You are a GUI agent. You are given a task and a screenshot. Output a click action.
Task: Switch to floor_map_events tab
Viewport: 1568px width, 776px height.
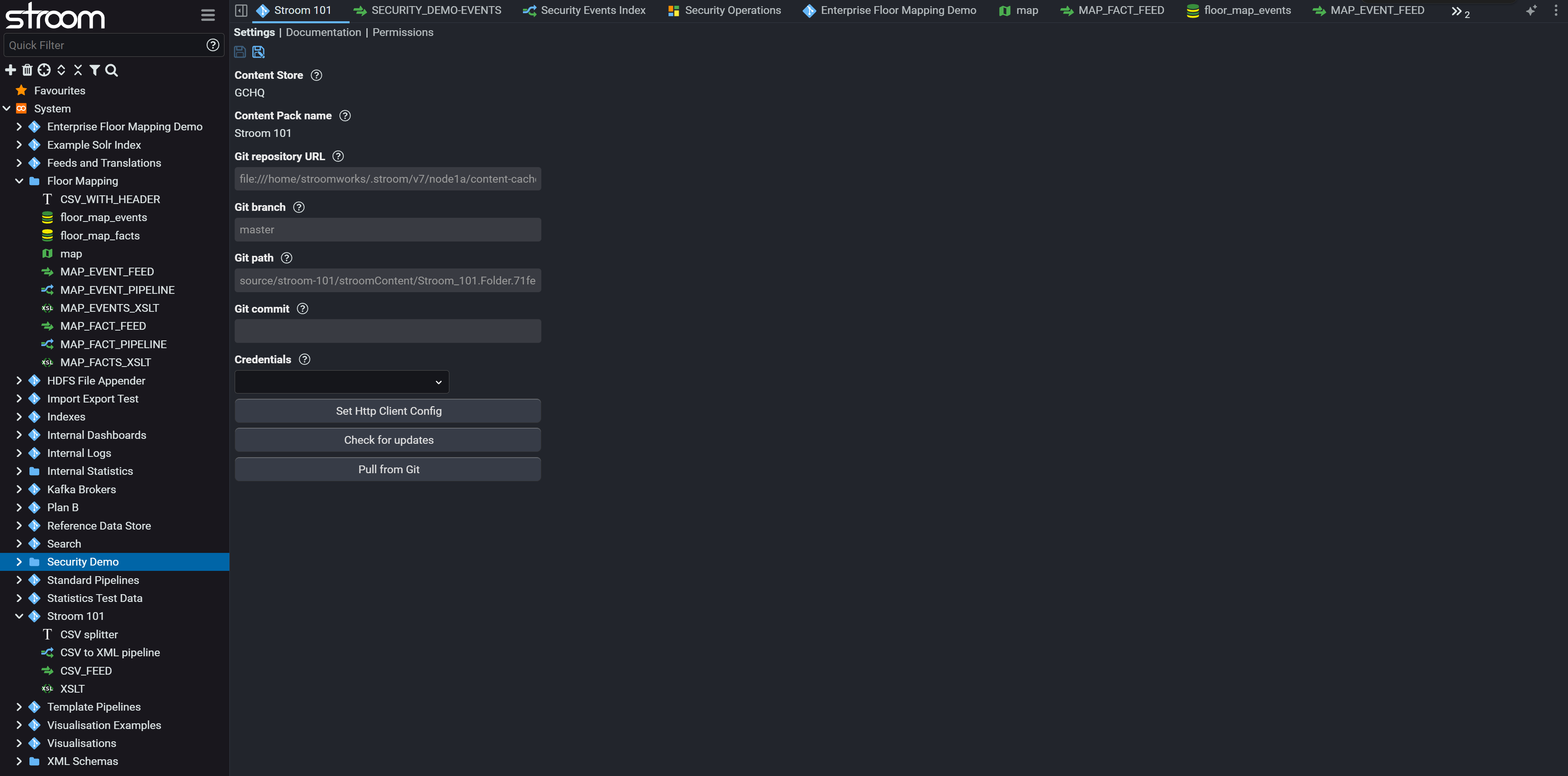[x=1239, y=10]
